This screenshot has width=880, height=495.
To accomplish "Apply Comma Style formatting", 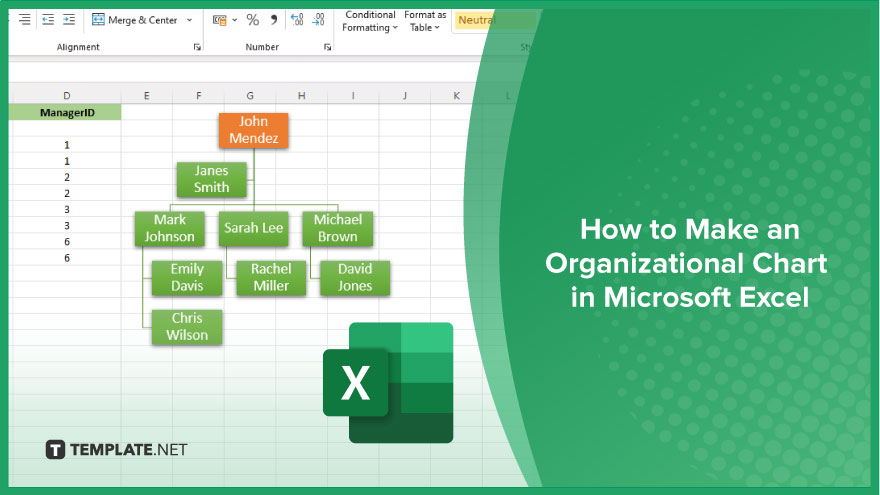I will 273,20.
